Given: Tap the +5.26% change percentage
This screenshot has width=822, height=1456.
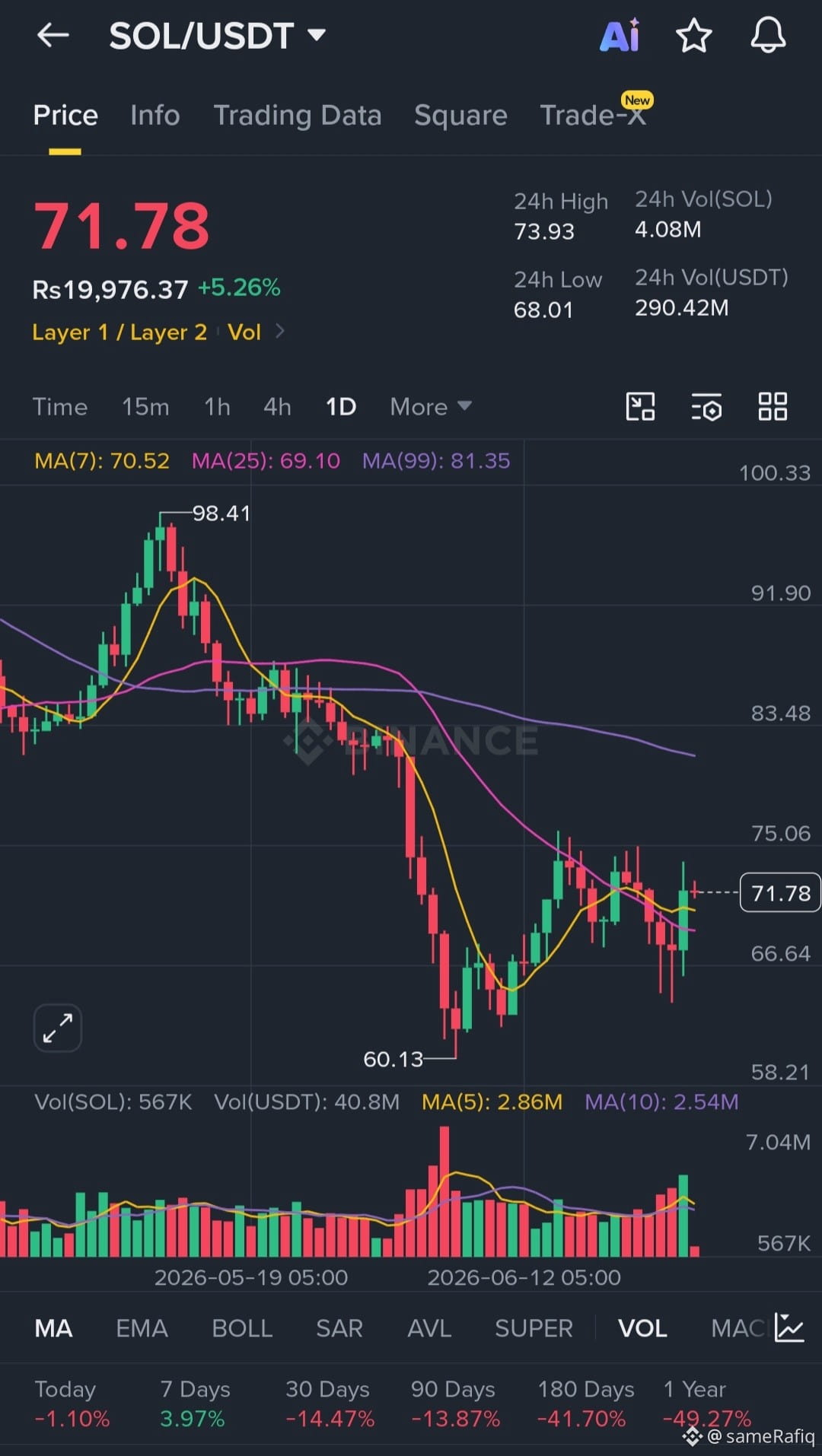Looking at the screenshot, I should pos(239,288).
